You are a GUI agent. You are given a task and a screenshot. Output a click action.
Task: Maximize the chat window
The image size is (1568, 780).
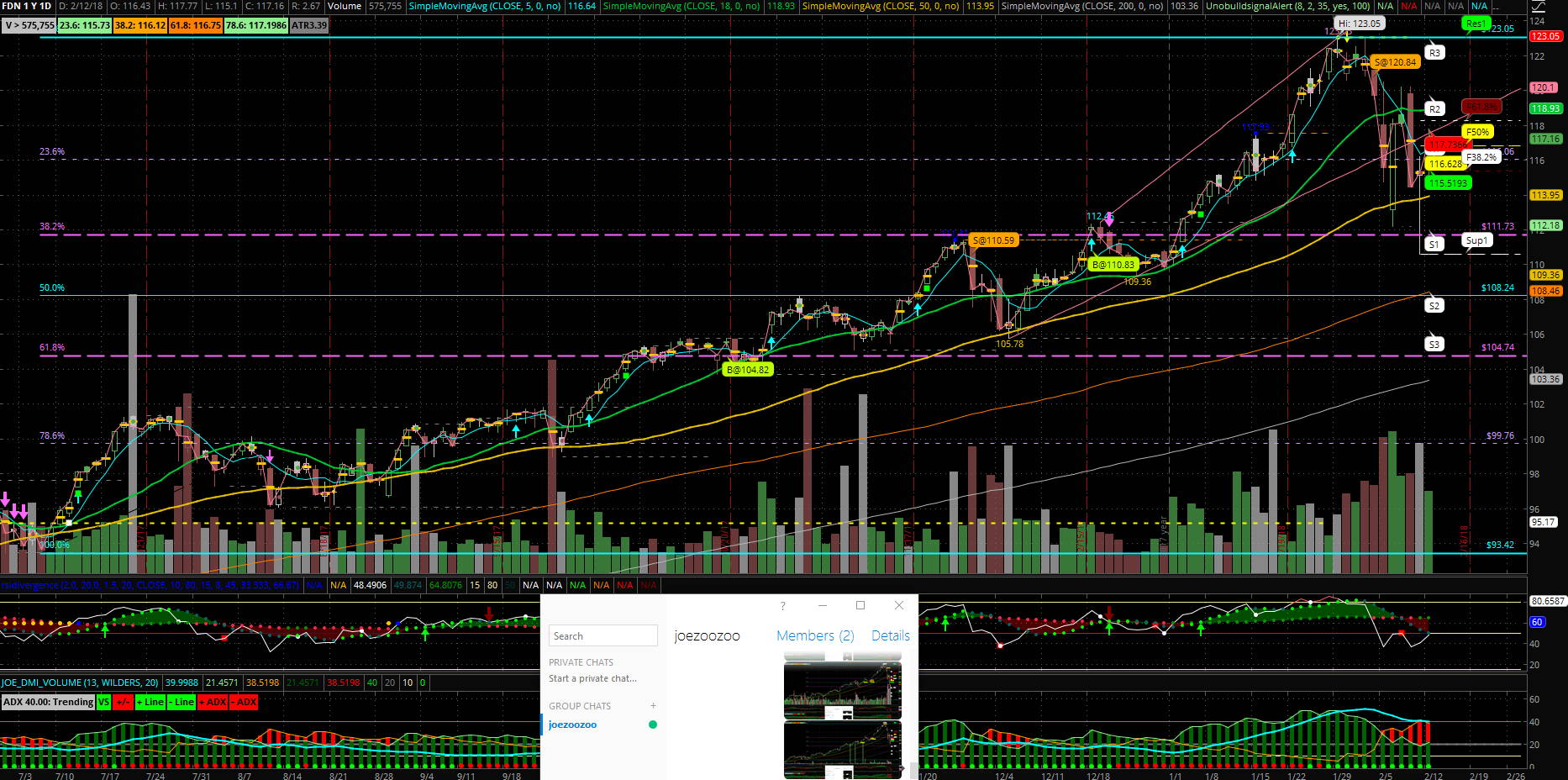pos(860,605)
